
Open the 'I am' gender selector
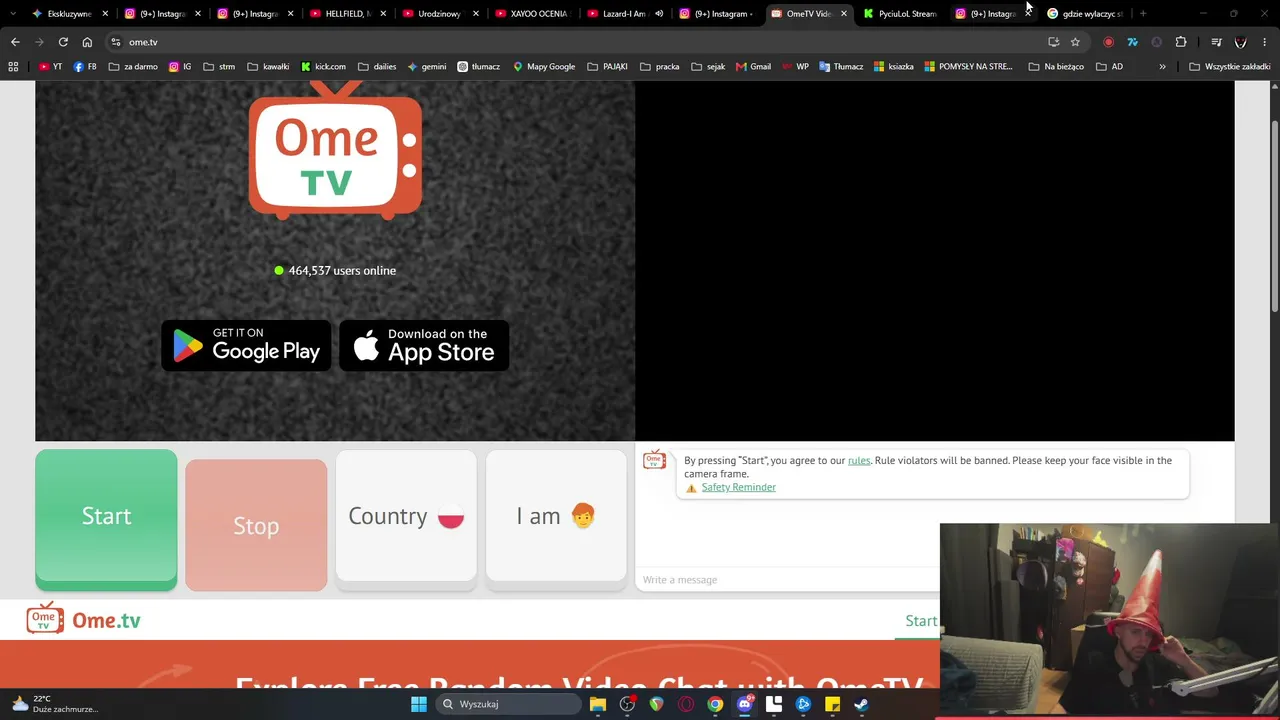[556, 516]
